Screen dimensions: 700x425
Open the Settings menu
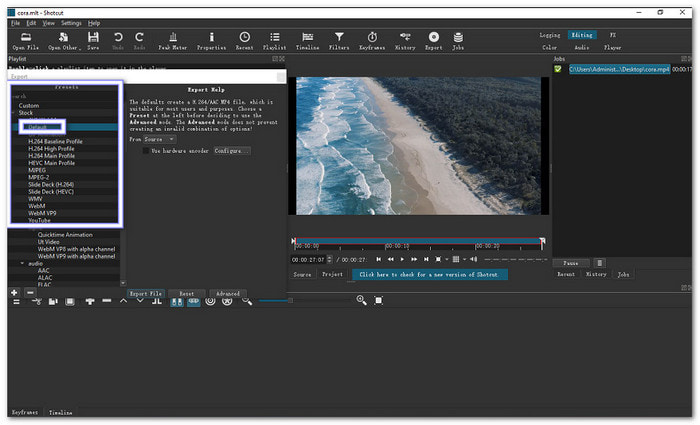(71, 22)
